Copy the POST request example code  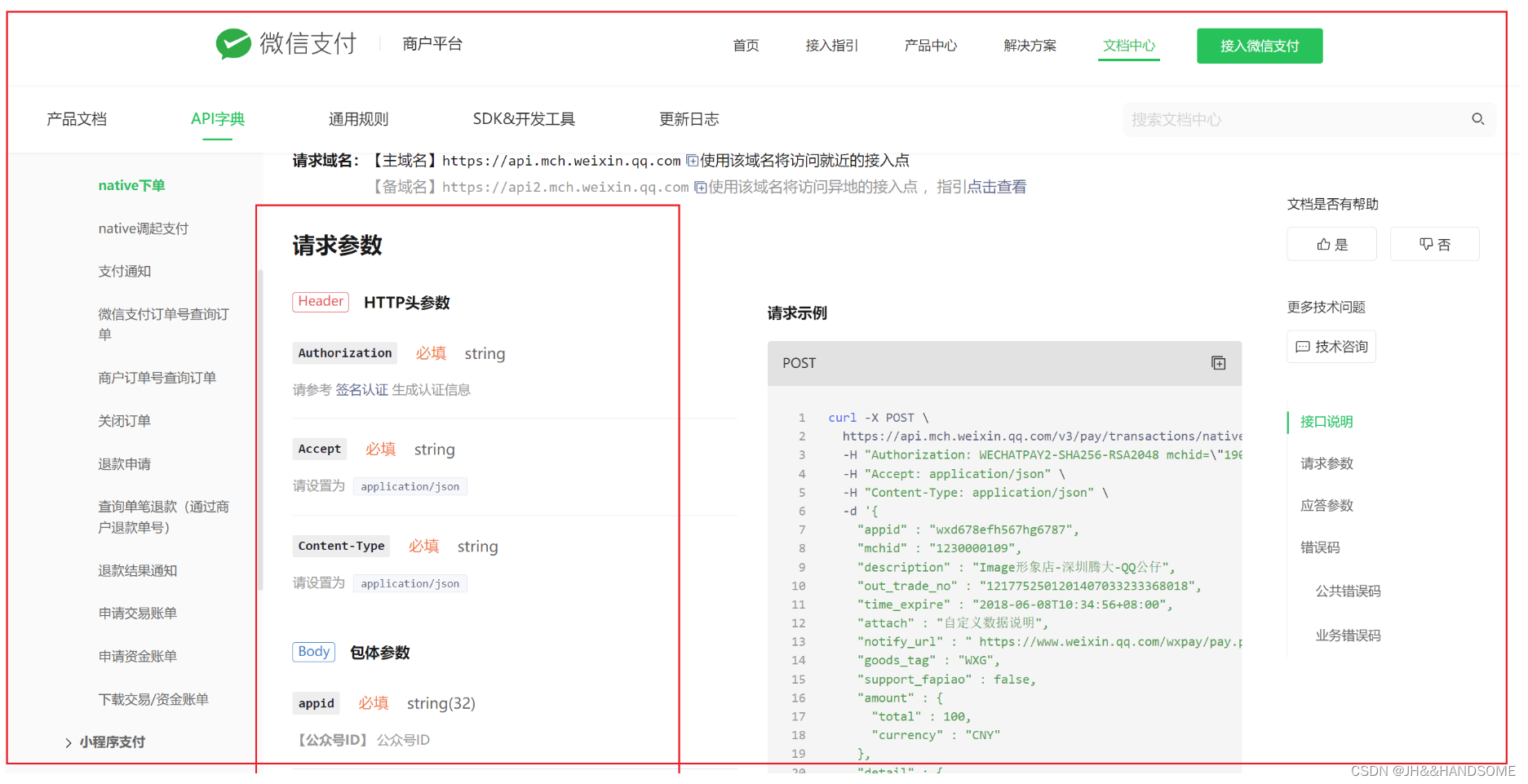click(x=1218, y=363)
